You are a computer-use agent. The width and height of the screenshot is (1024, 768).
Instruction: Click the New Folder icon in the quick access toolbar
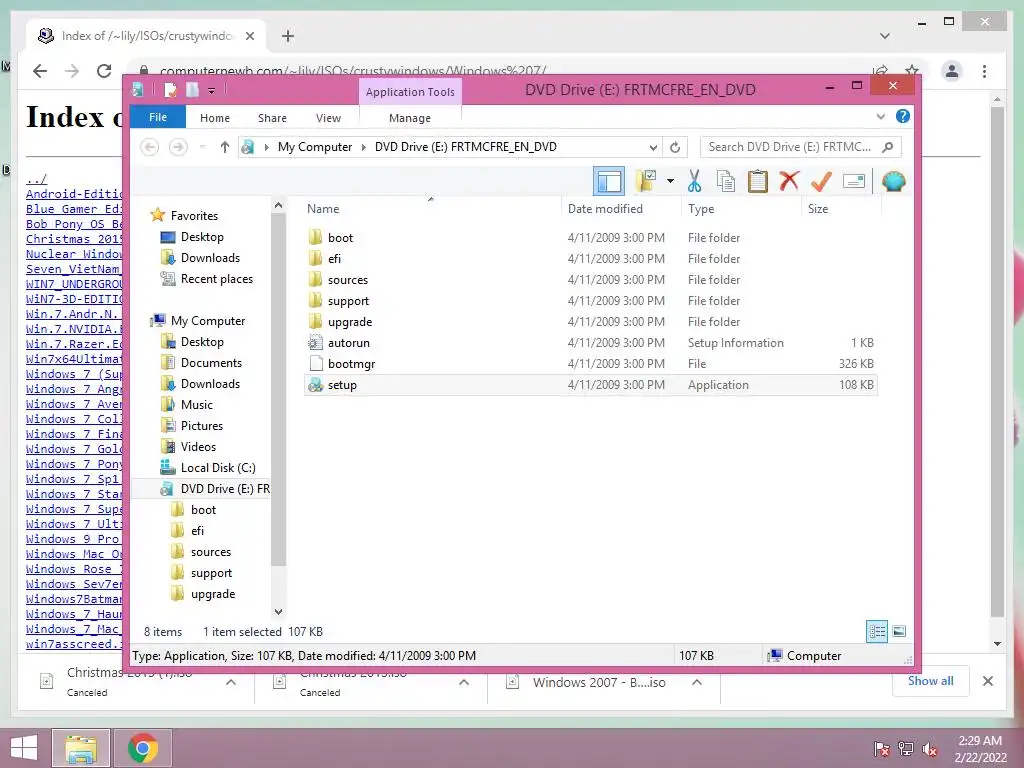tap(192, 90)
